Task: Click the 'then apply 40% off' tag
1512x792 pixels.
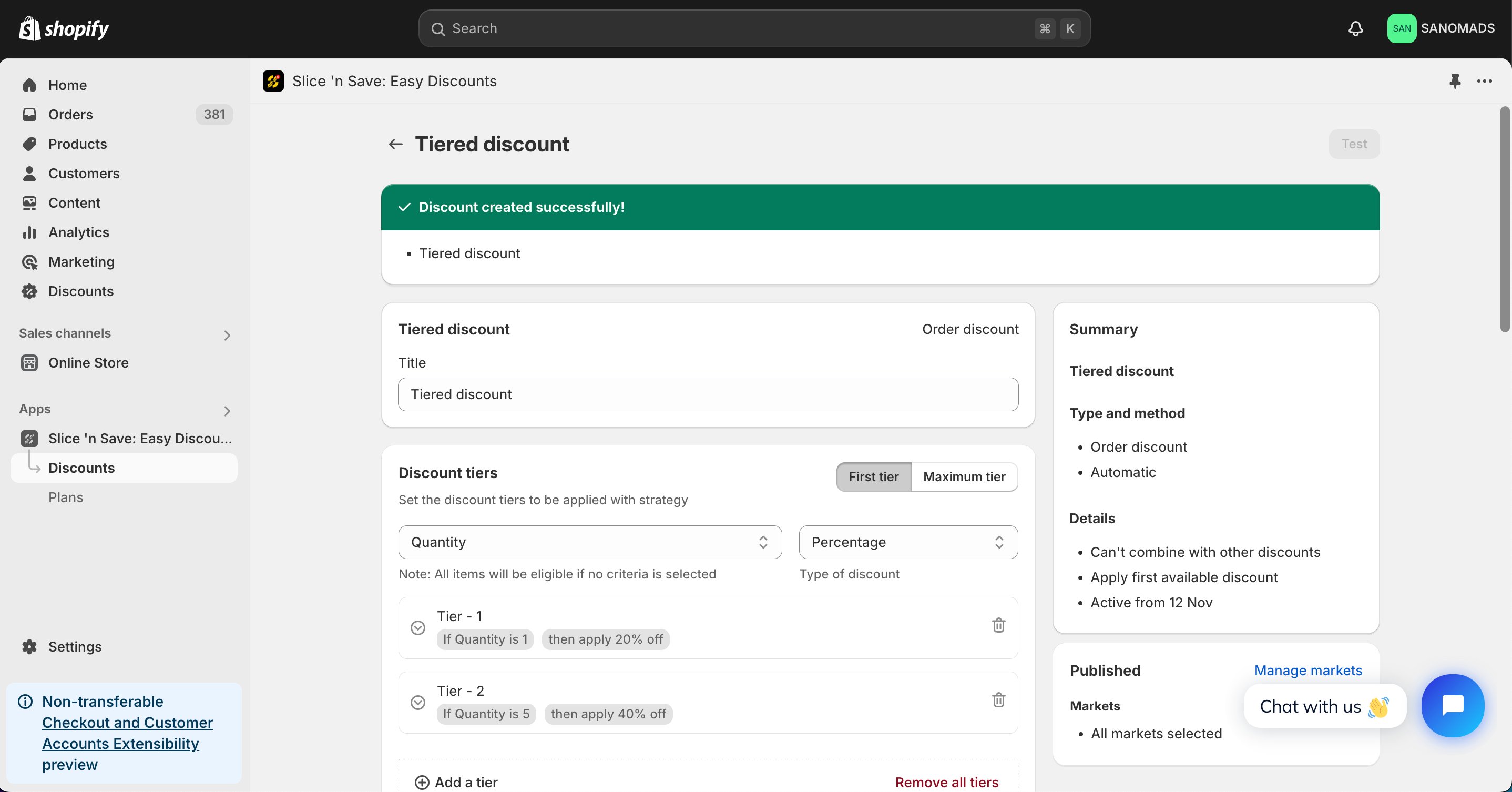Action: tap(608, 714)
